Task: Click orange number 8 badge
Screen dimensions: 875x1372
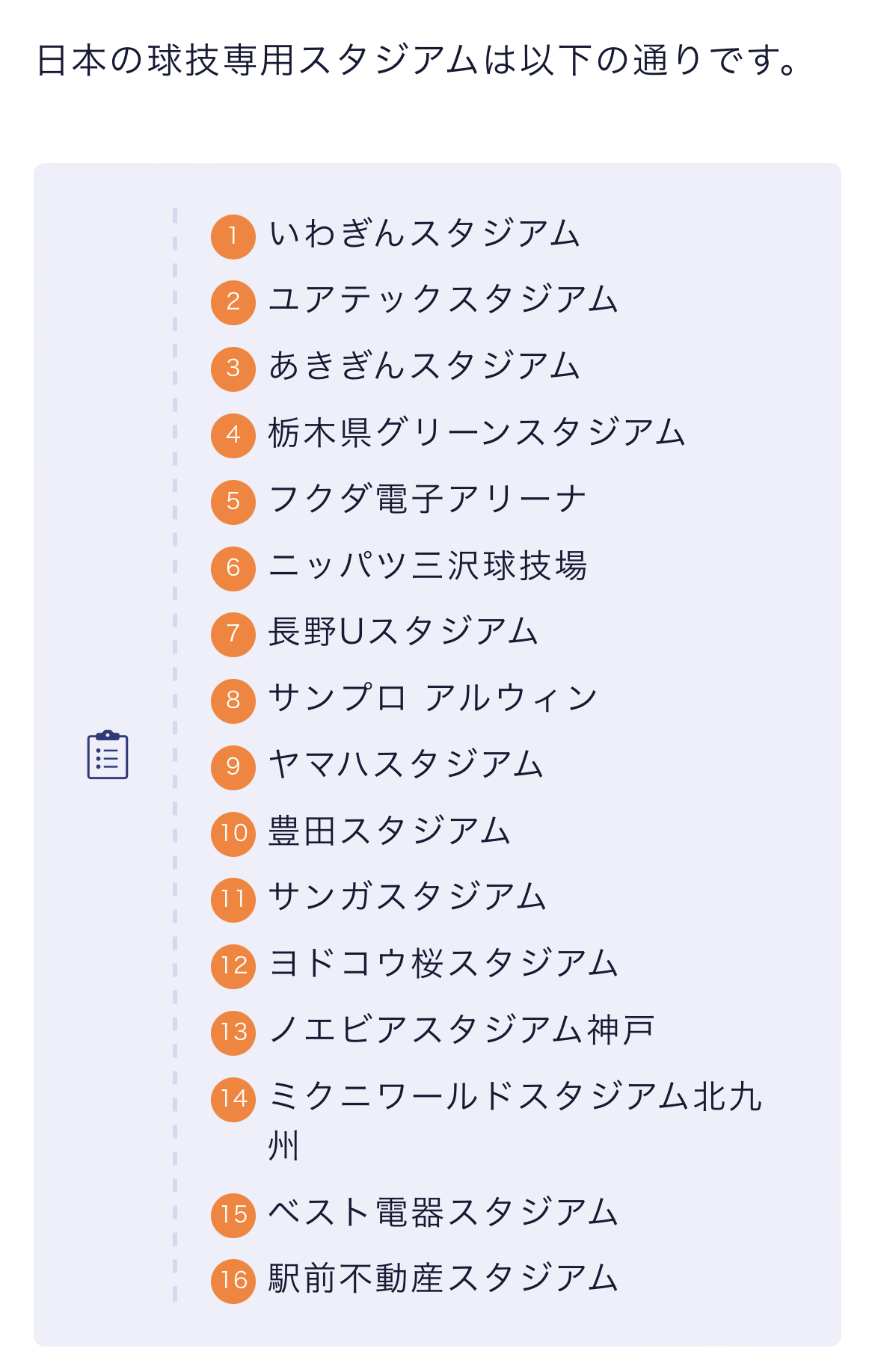Action: click(x=233, y=701)
